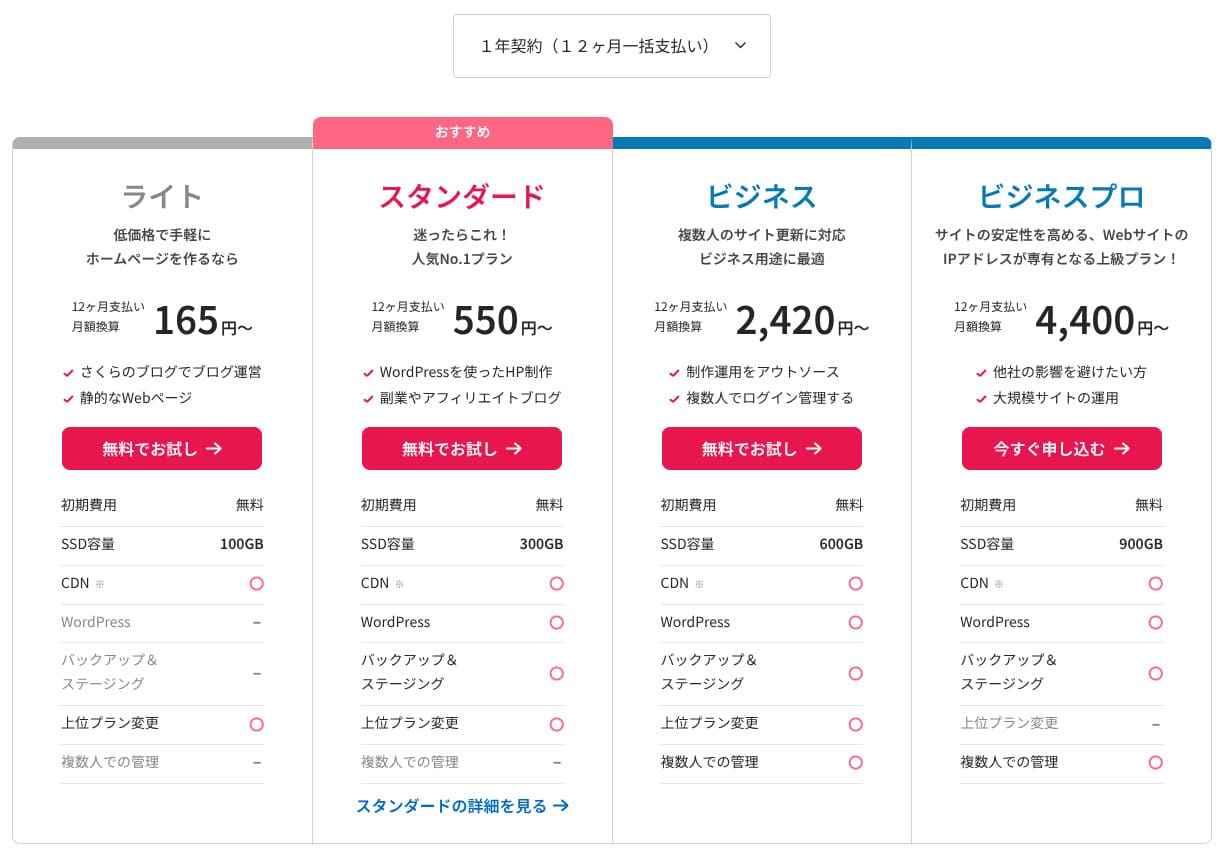The height and width of the screenshot is (857, 1227).
Task: Click ビジネス plan 無料でお試し button
Action: point(762,449)
